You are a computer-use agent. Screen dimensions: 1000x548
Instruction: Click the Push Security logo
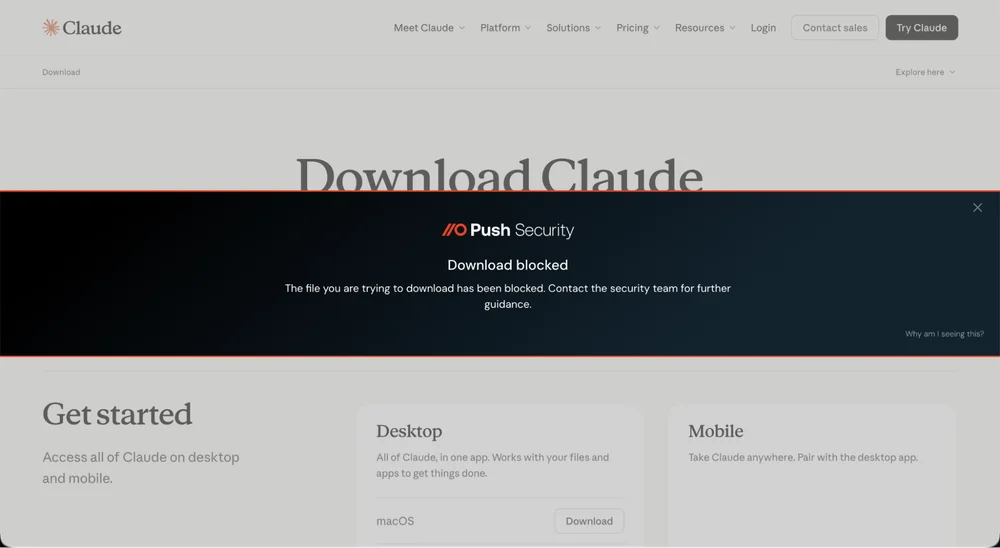point(508,230)
